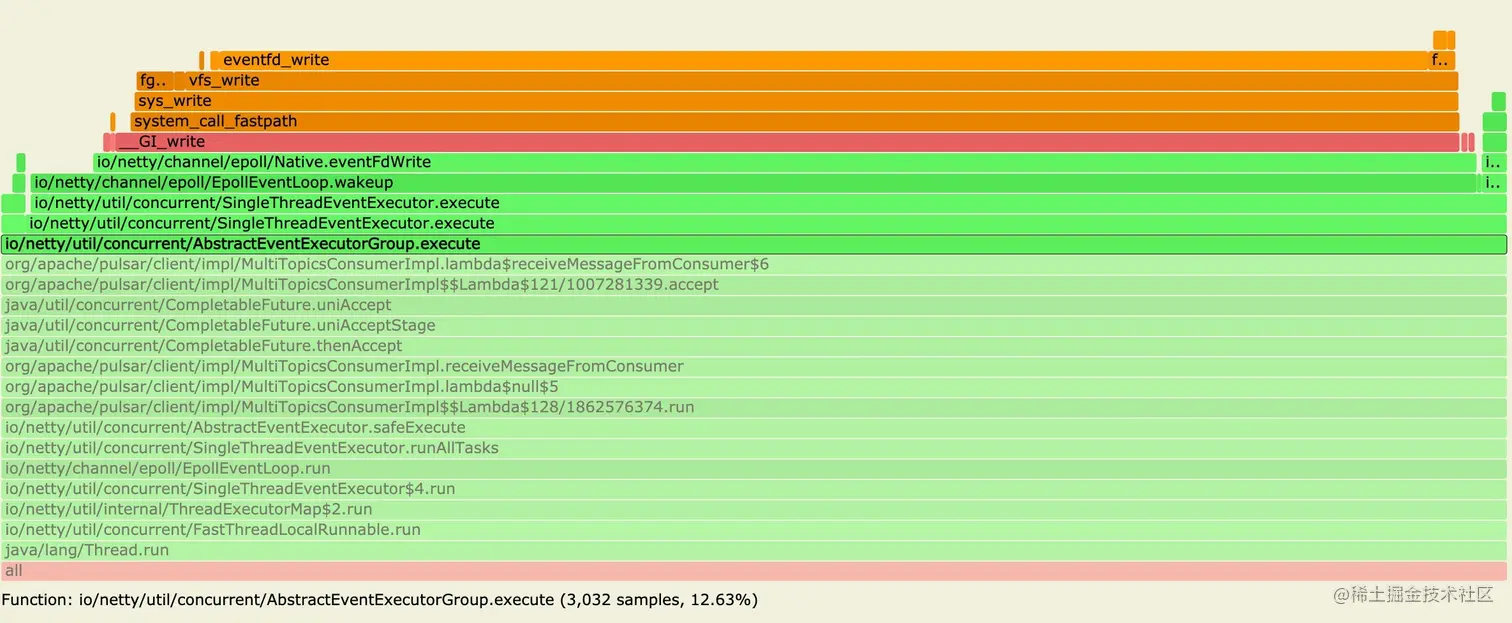
Task: Select the MultiTopicsConsumerImpl.lambda$null$5 frame
Action: click(754, 387)
